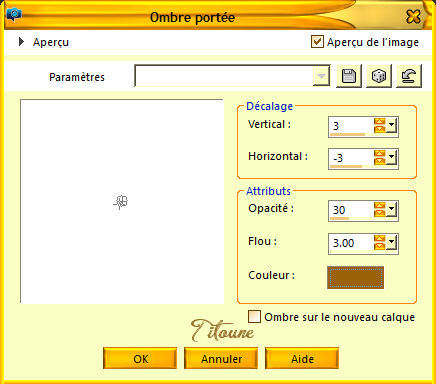Click the Opacité value field
Image resolution: width=436 pixels, height=384 pixels.
[351, 210]
